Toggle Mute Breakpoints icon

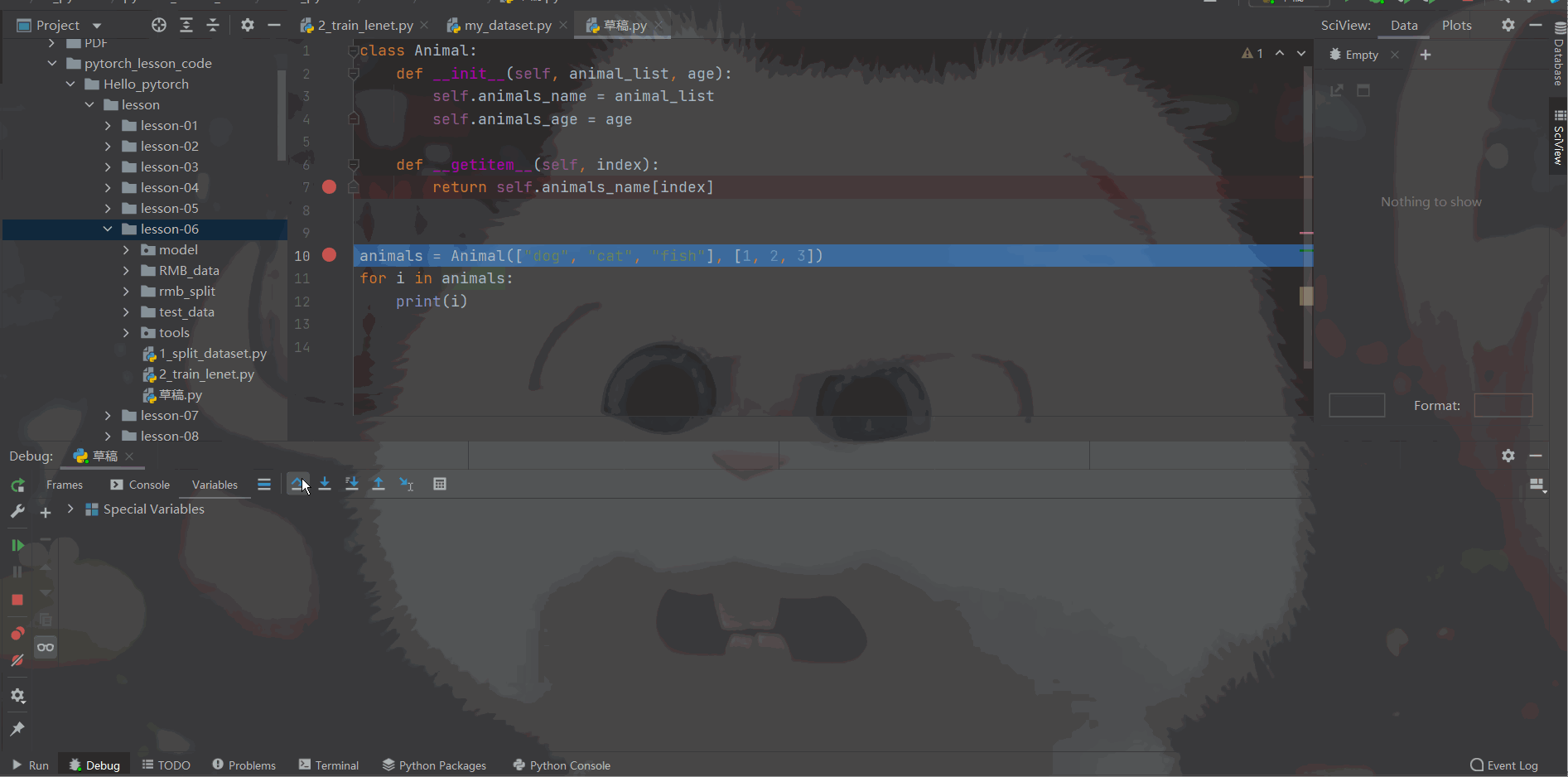(x=17, y=661)
